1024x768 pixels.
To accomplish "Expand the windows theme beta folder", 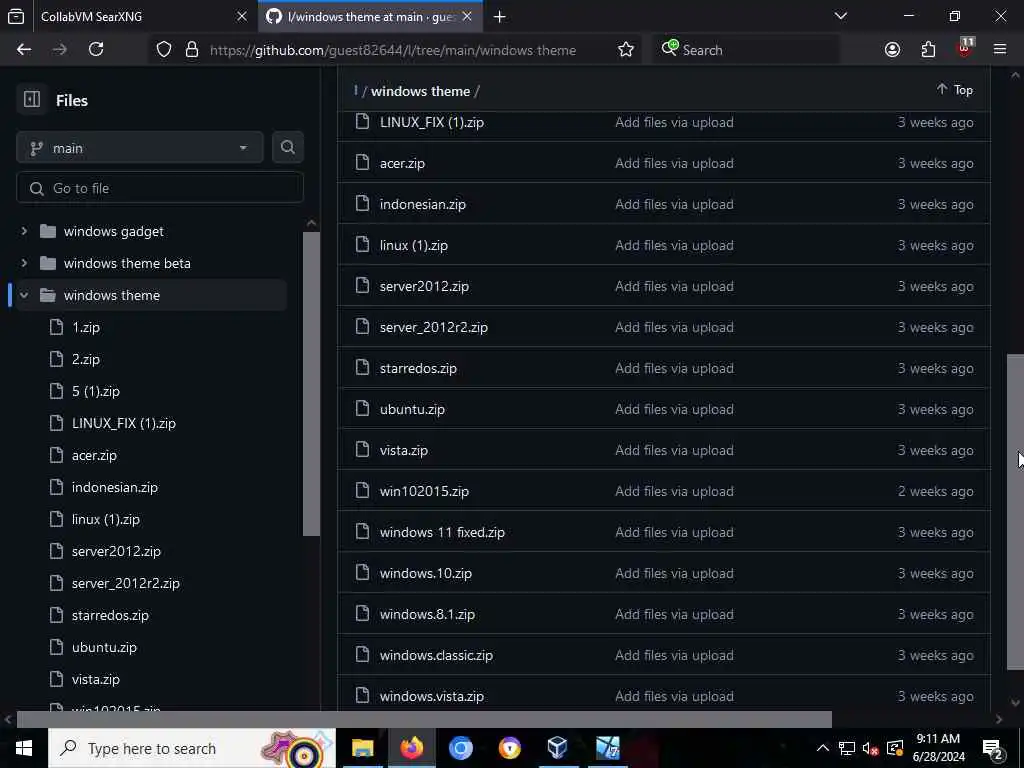I will [24, 263].
